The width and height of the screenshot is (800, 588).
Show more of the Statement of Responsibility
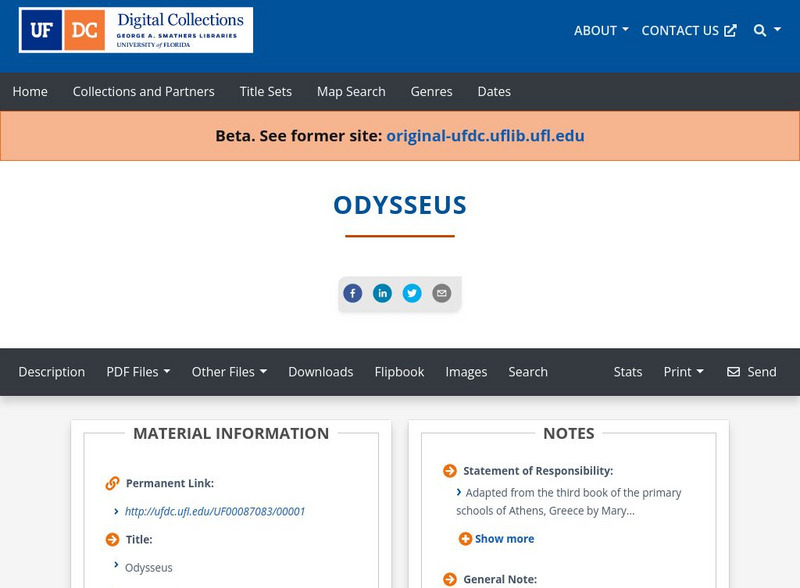pyautogui.click(x=500, y=538)
